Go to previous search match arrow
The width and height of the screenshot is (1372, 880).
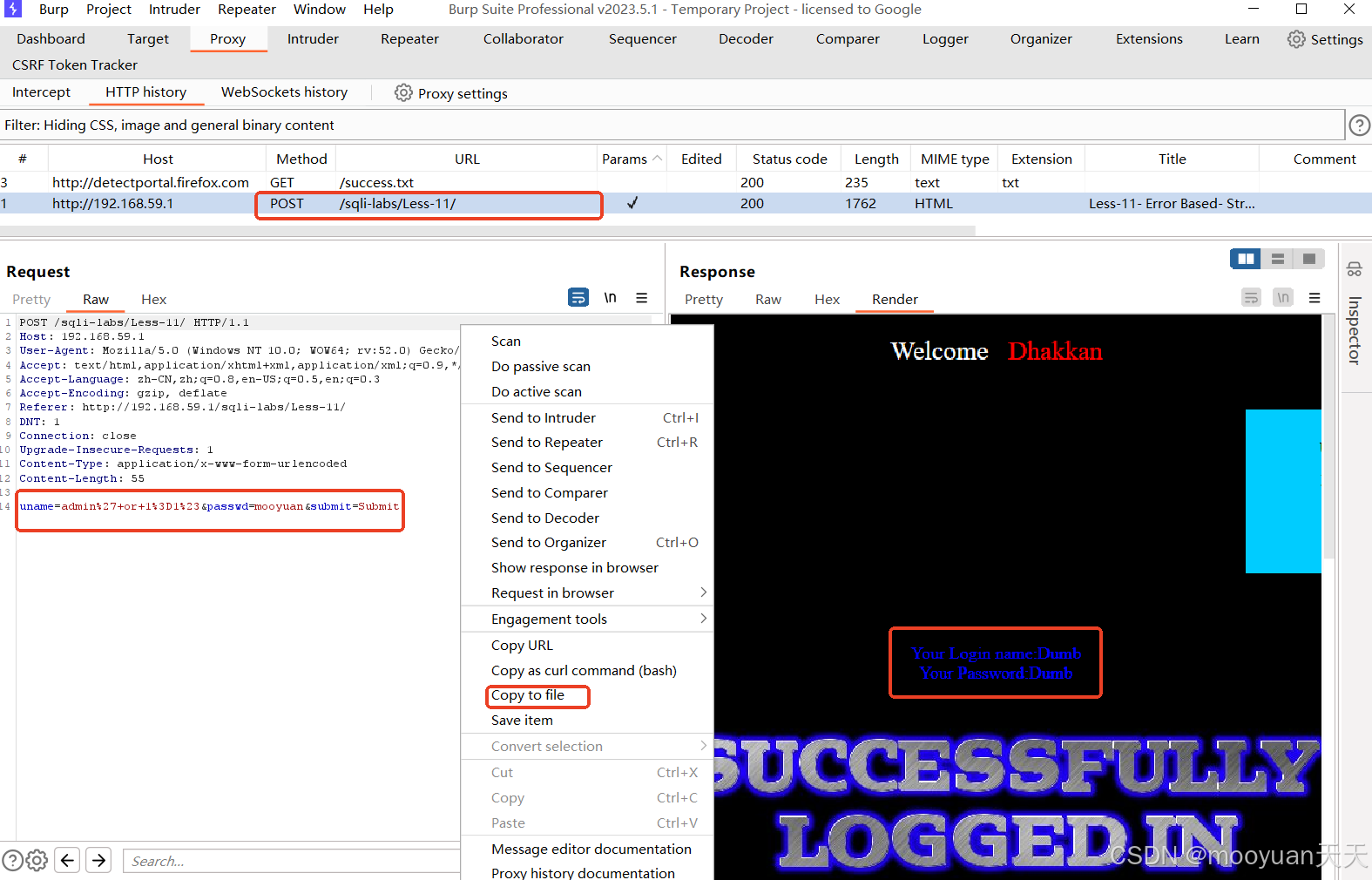68,861
